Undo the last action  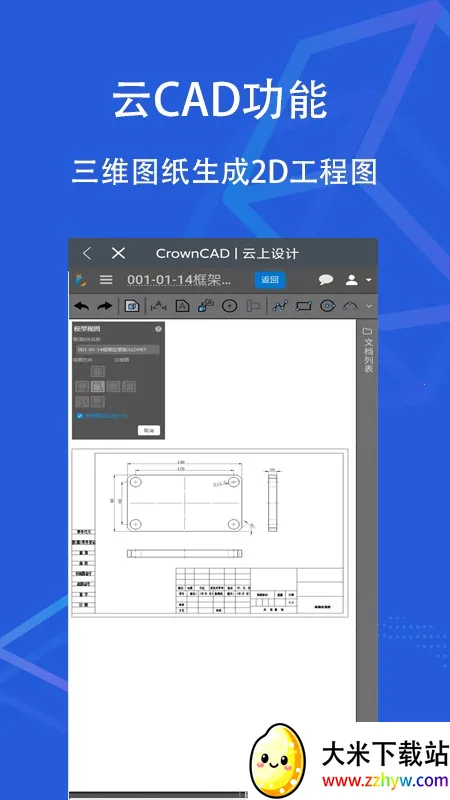[x=82, y=306]
